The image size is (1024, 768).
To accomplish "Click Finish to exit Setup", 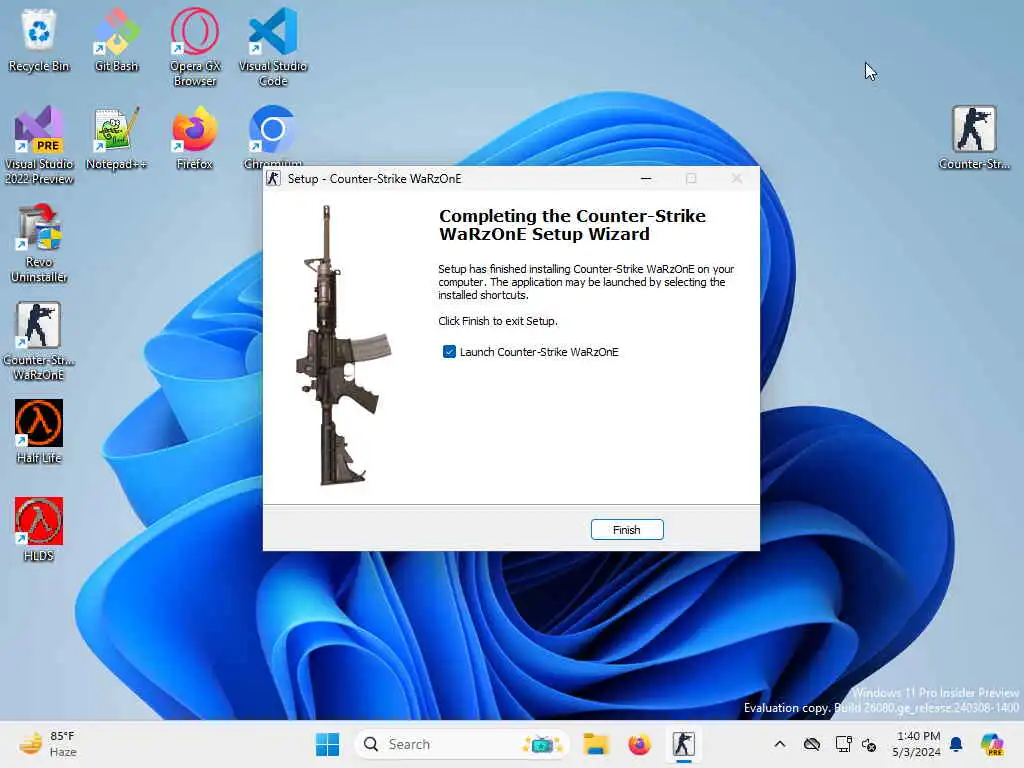I will click(x=626, y=530).
